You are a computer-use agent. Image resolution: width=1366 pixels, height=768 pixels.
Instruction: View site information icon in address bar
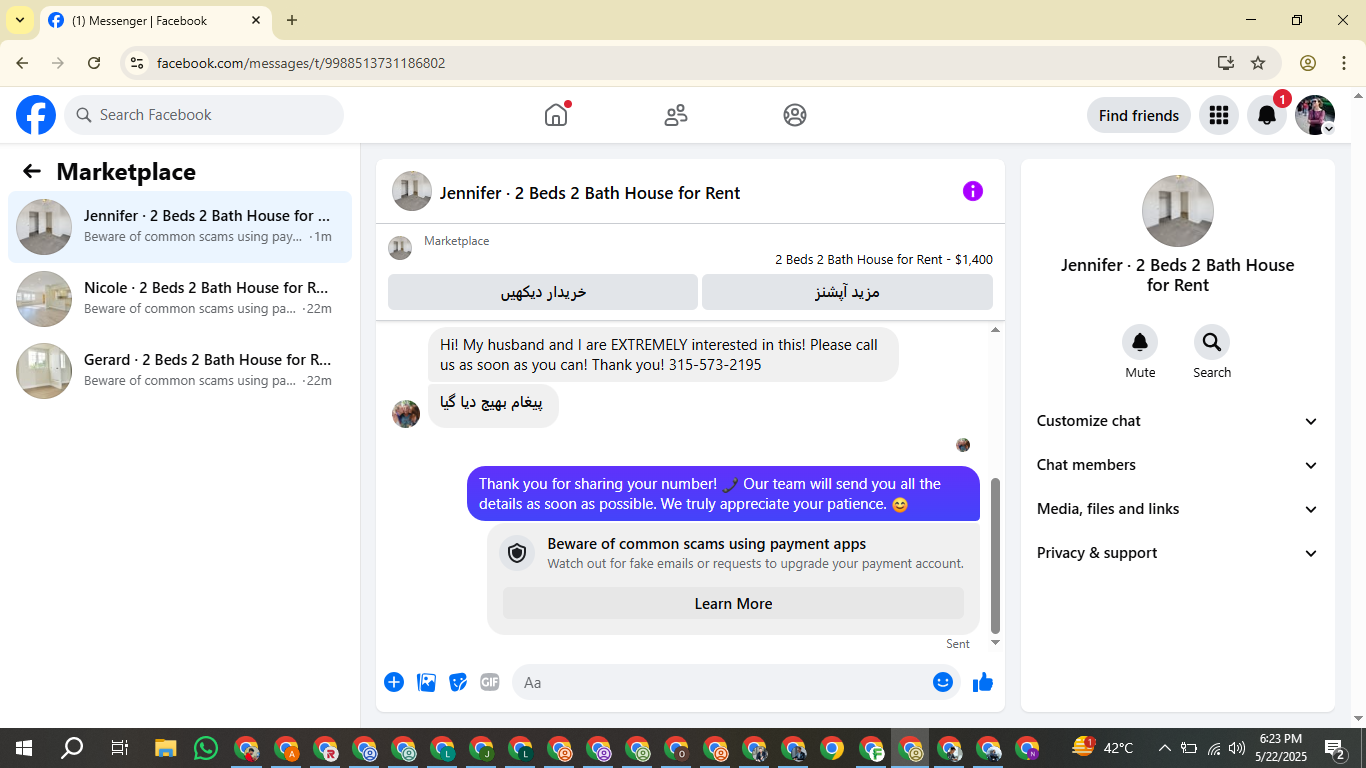click(x=138, y=63)
